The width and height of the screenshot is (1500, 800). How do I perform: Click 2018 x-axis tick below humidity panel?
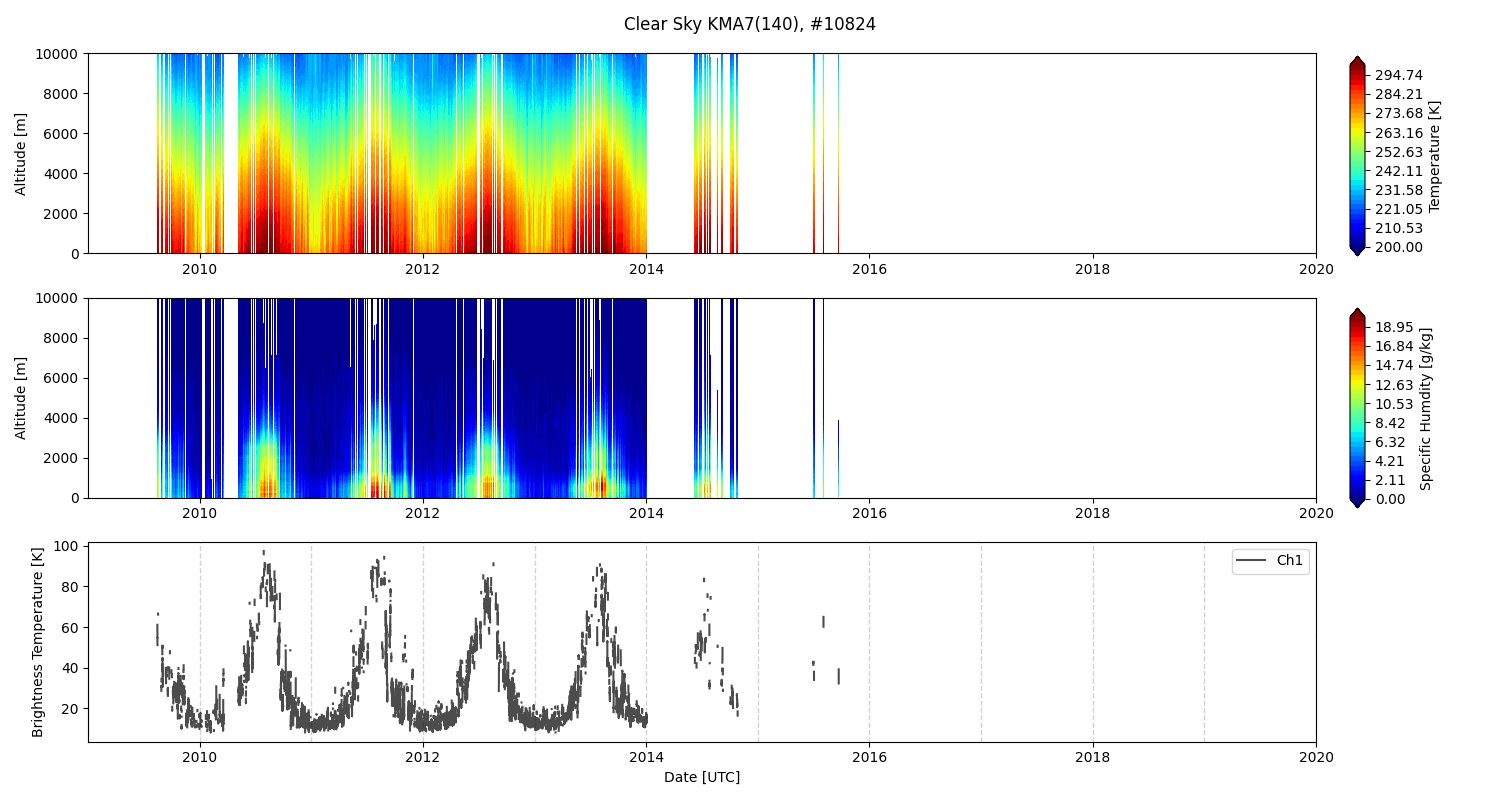(1093, 514)
